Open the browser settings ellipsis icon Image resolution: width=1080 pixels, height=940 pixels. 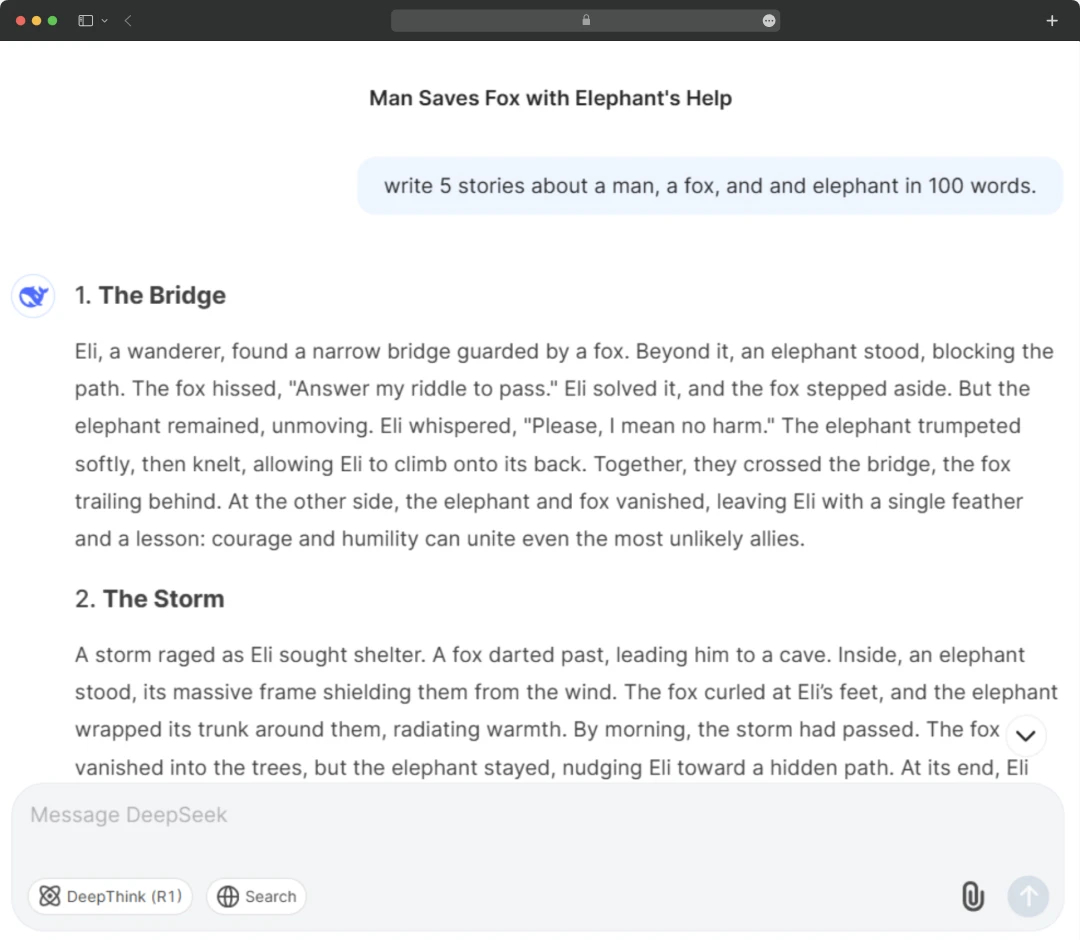767,20
